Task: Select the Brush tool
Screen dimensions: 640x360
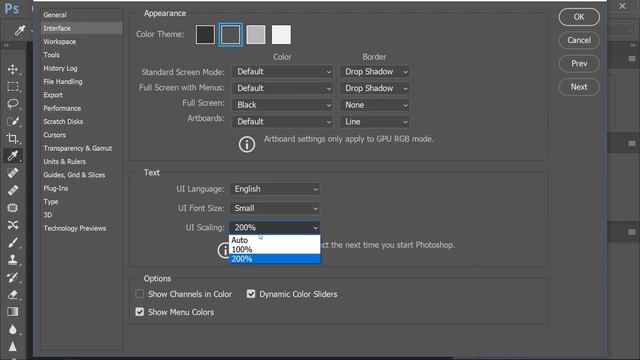Action: pos(13,242)
